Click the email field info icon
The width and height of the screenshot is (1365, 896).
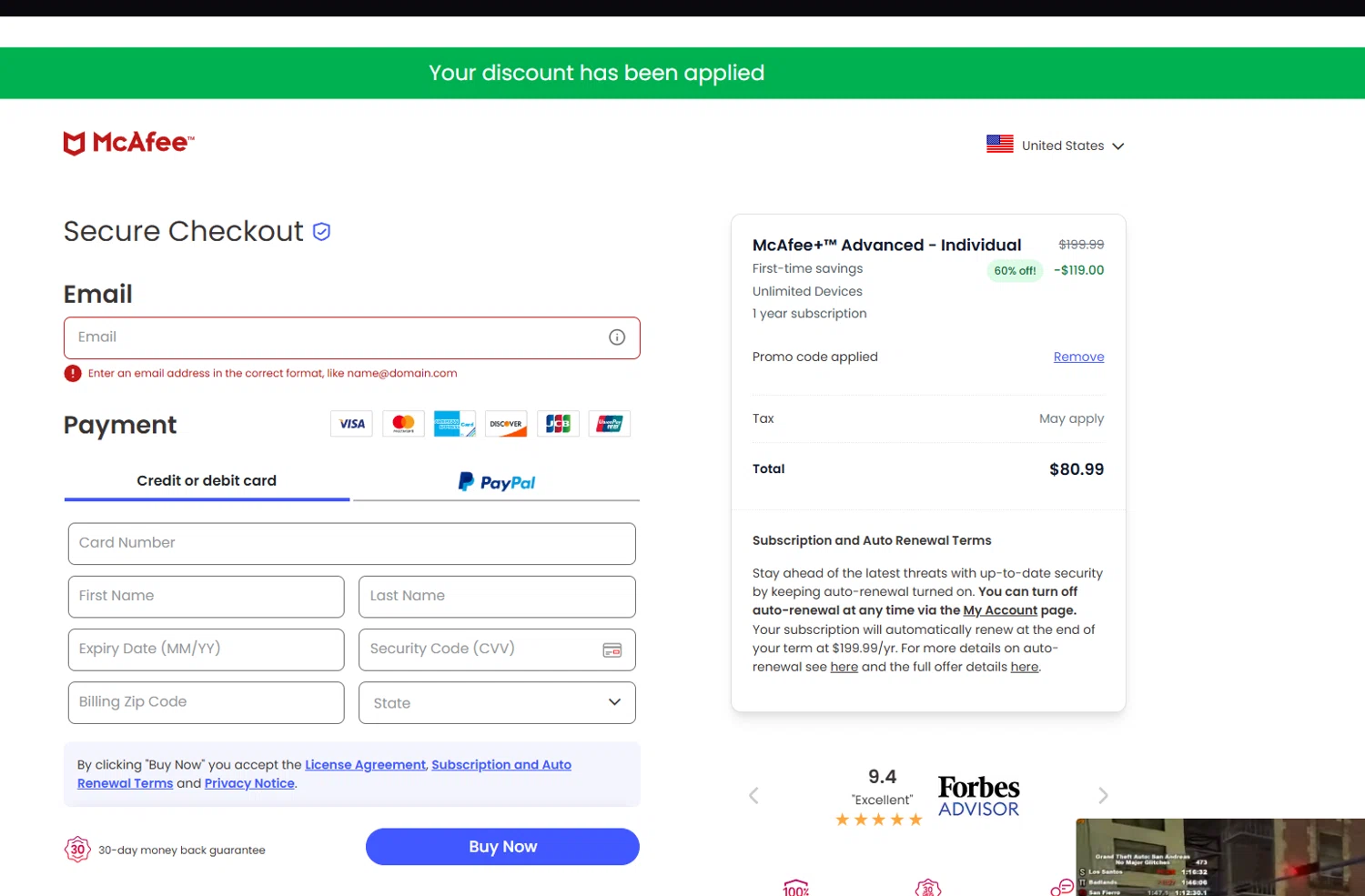point(617,337)
